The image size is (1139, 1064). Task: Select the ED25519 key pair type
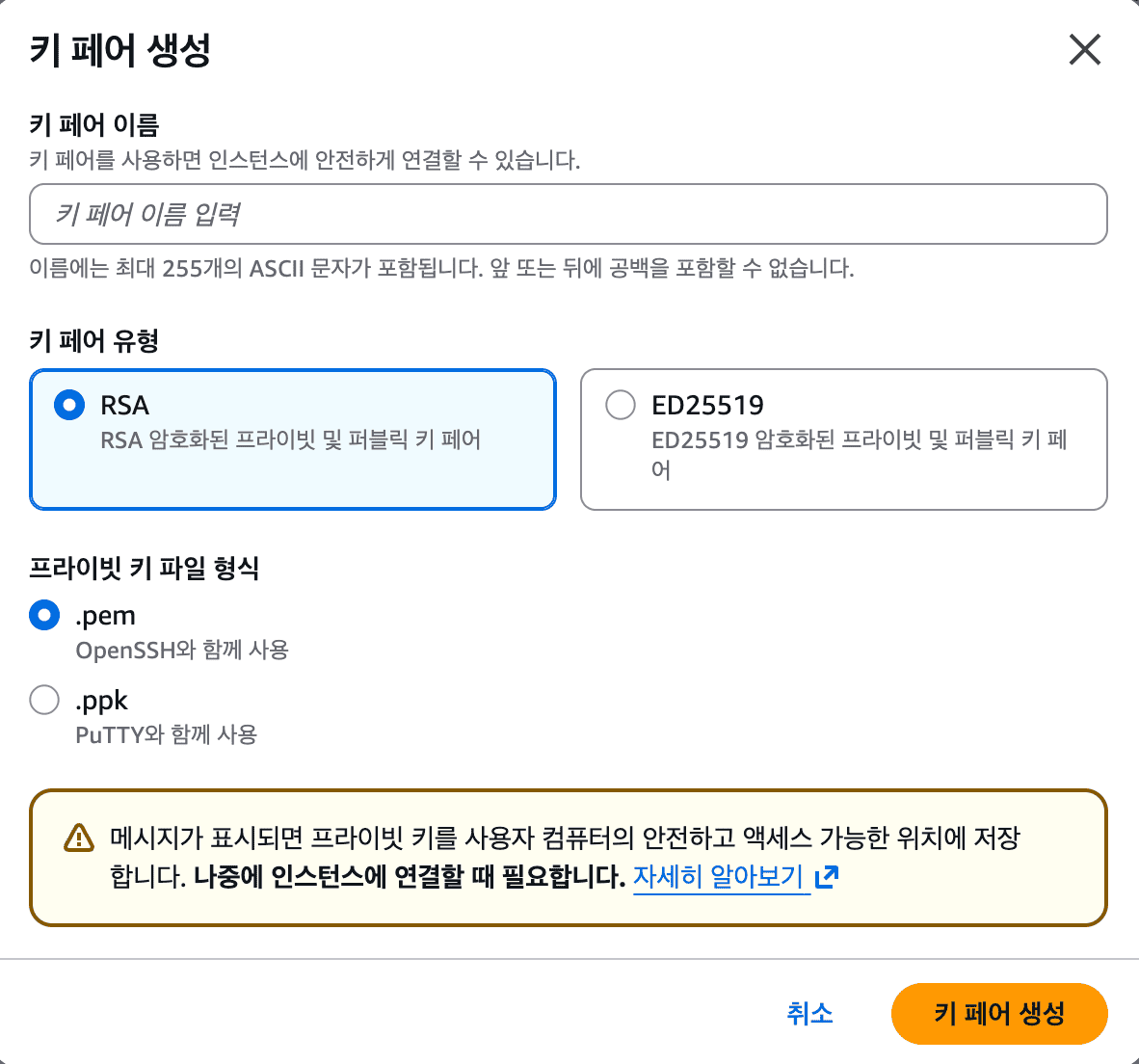point(620,406)
